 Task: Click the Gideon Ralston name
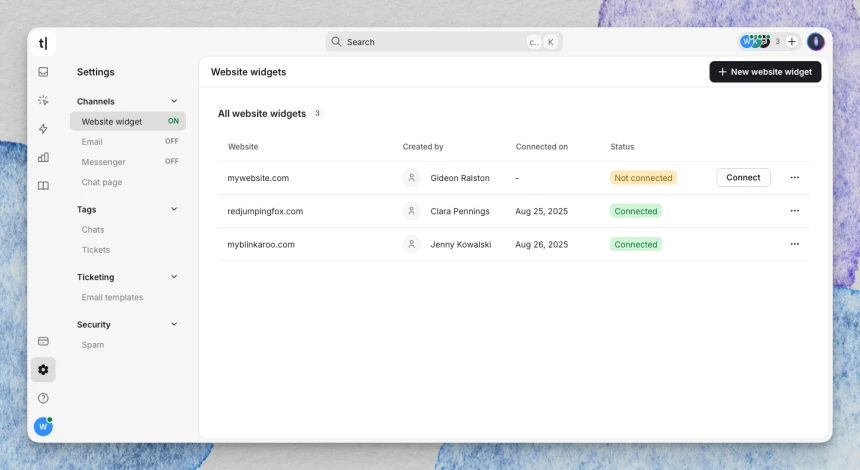pyautogui.click(x=460, y=178)
